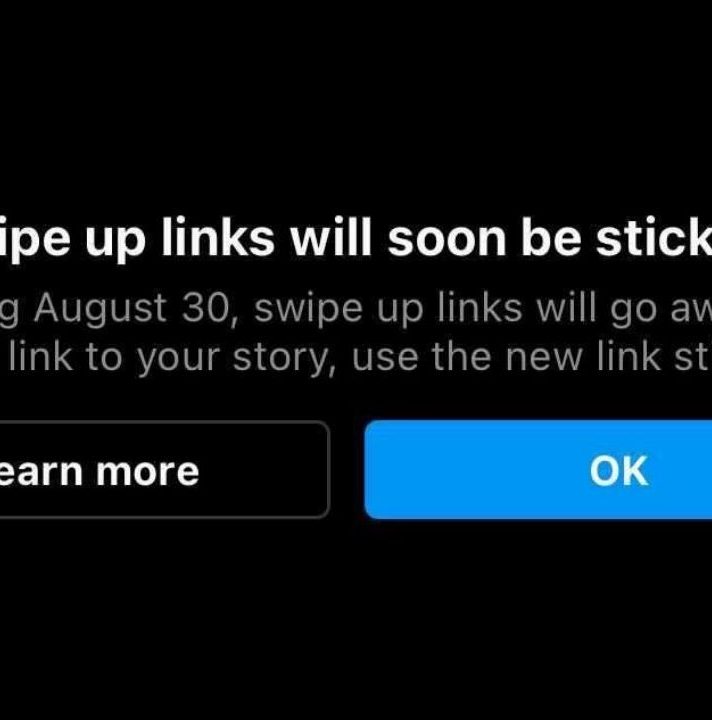Select the word 'August' in the description
712x720 pixels.
point(100,310)
